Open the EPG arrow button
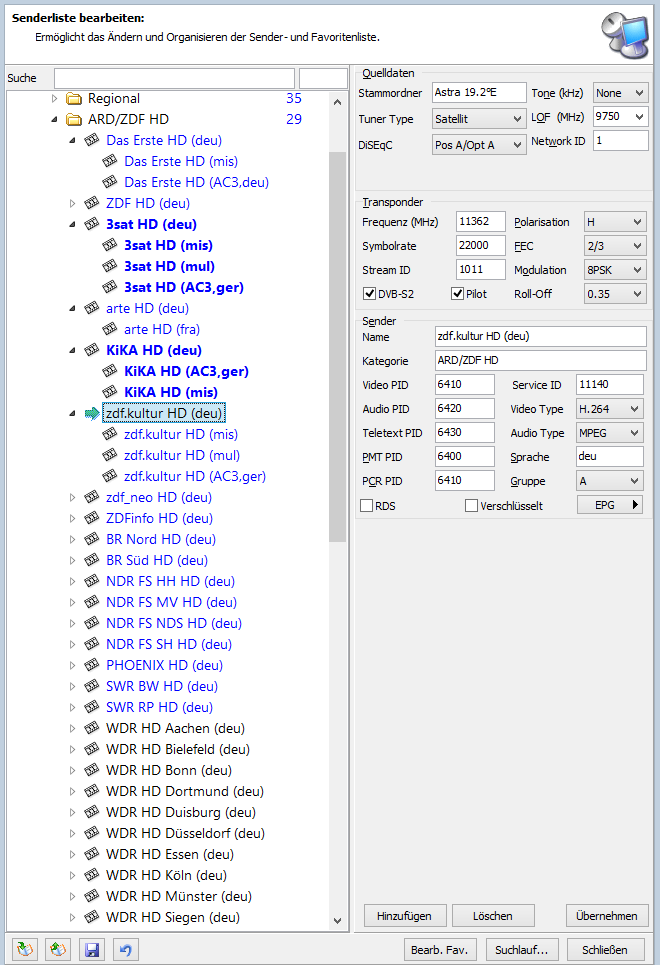The width and height of the screenshot is (660, 965). pos(610,505)
